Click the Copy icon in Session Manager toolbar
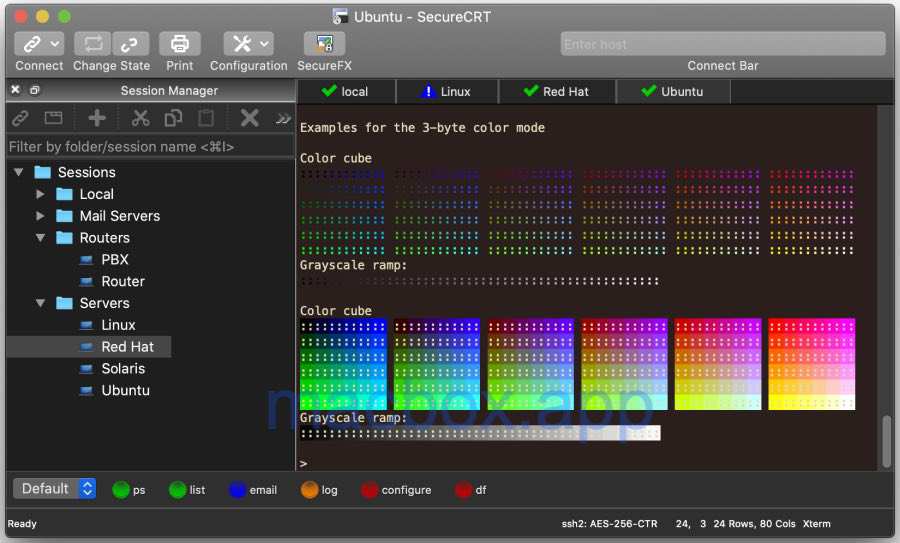This screenshot has height=543, width=900. coord(173,118)
